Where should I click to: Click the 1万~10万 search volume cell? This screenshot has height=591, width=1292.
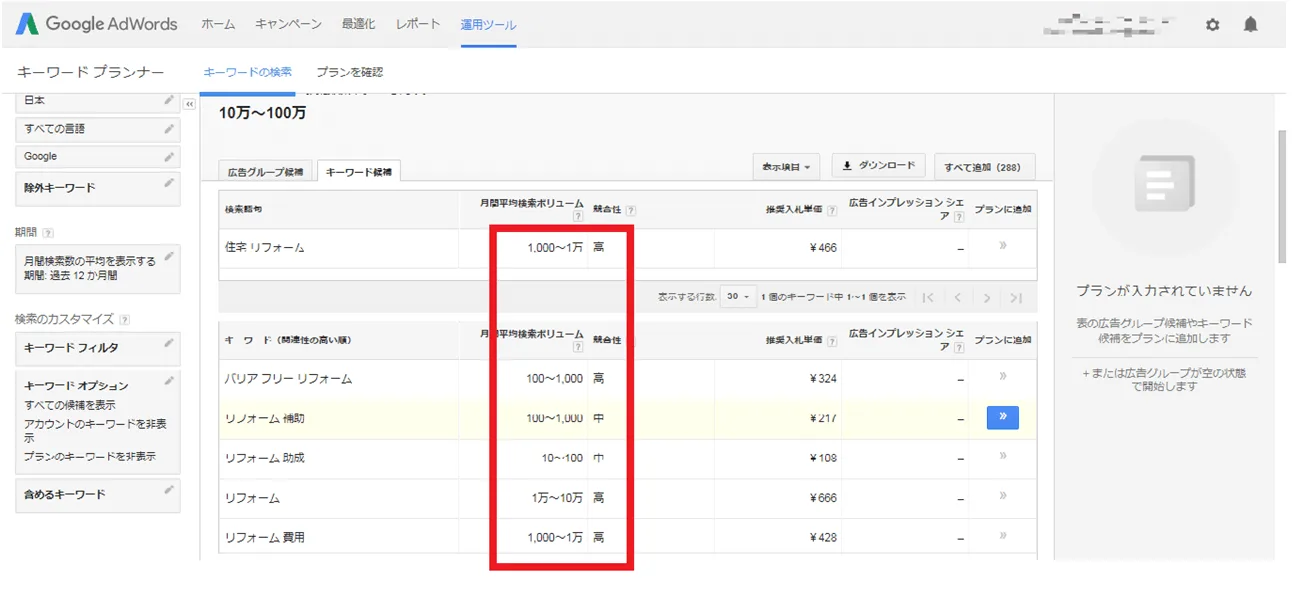point(556,497)
